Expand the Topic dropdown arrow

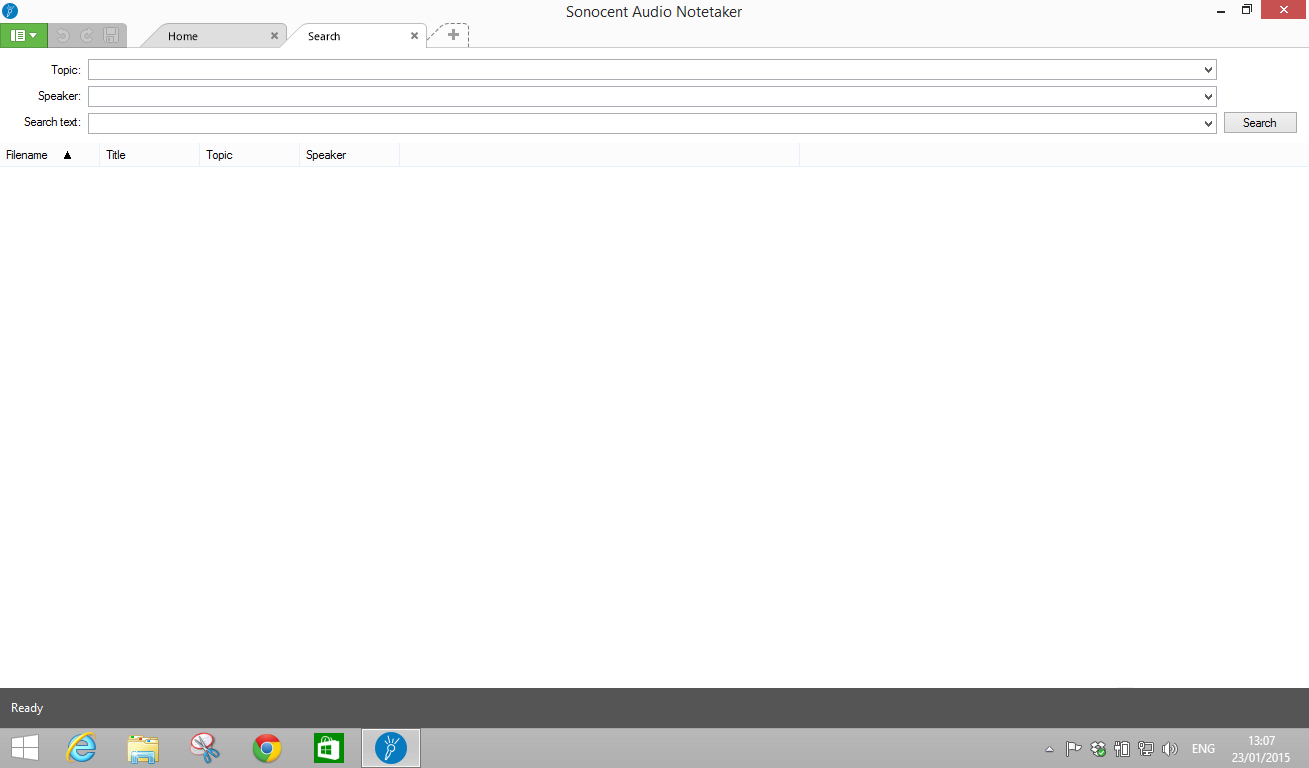tap(1209, 70)
